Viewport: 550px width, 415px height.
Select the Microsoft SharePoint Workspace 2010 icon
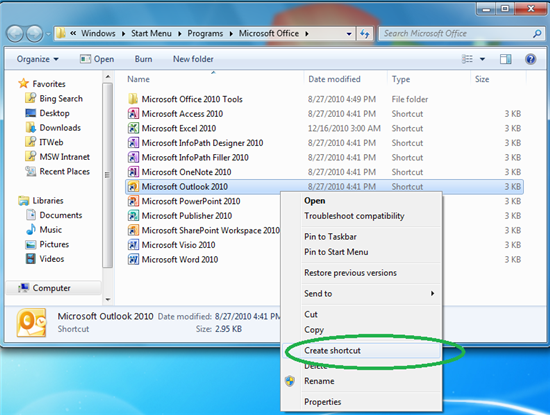point(133,230)
